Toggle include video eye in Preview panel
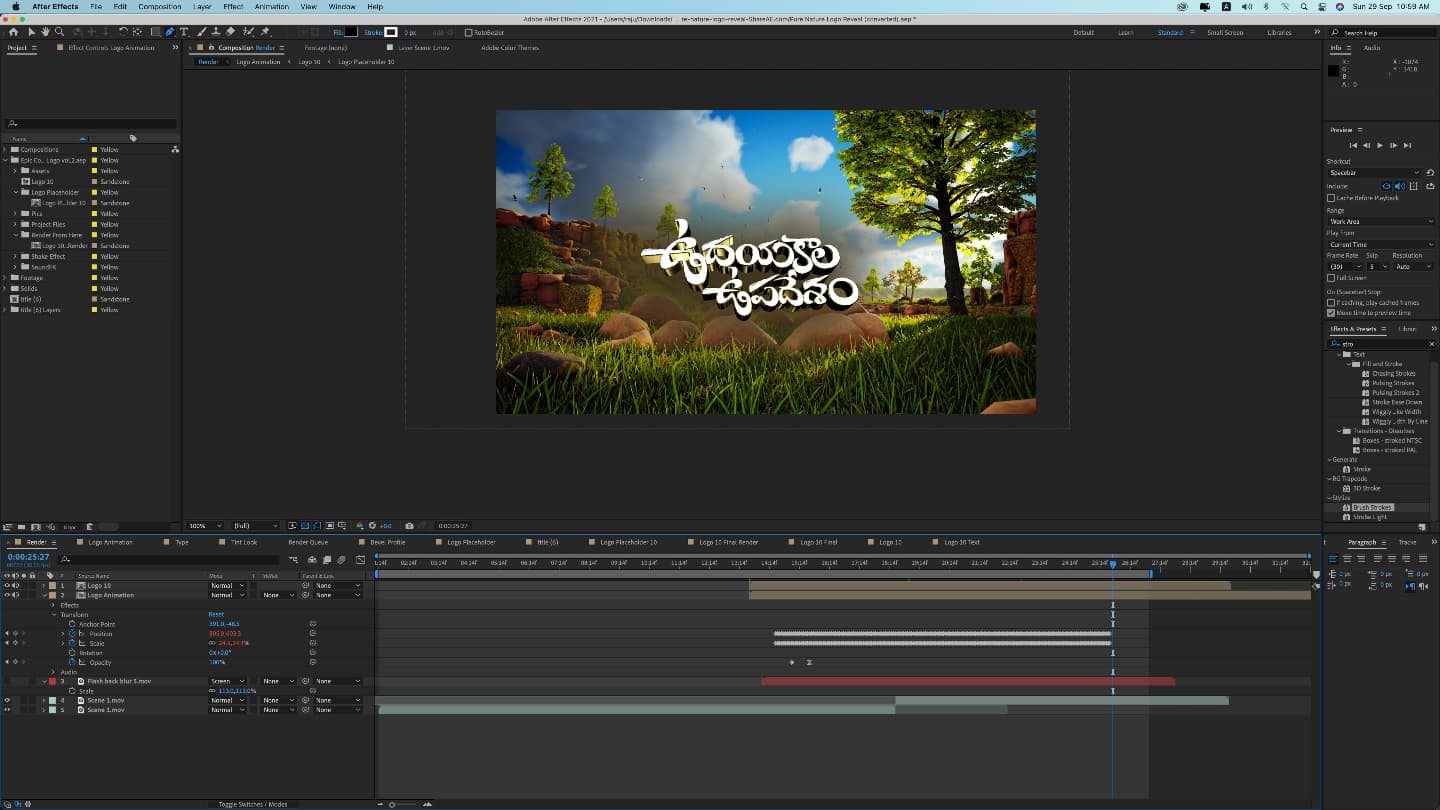 click(x=1386, y=186)
